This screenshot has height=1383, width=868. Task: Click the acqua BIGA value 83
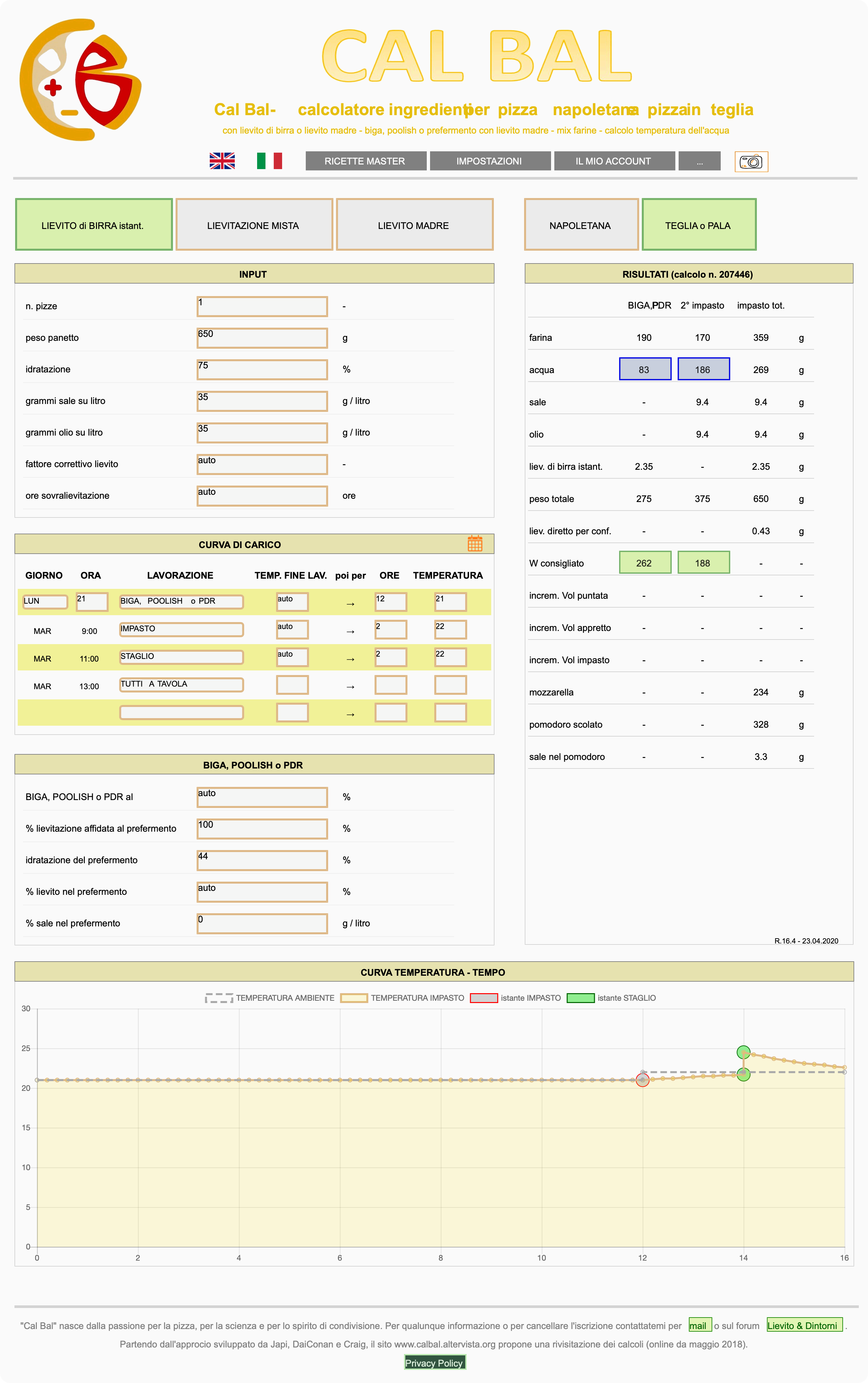point(645,369)
